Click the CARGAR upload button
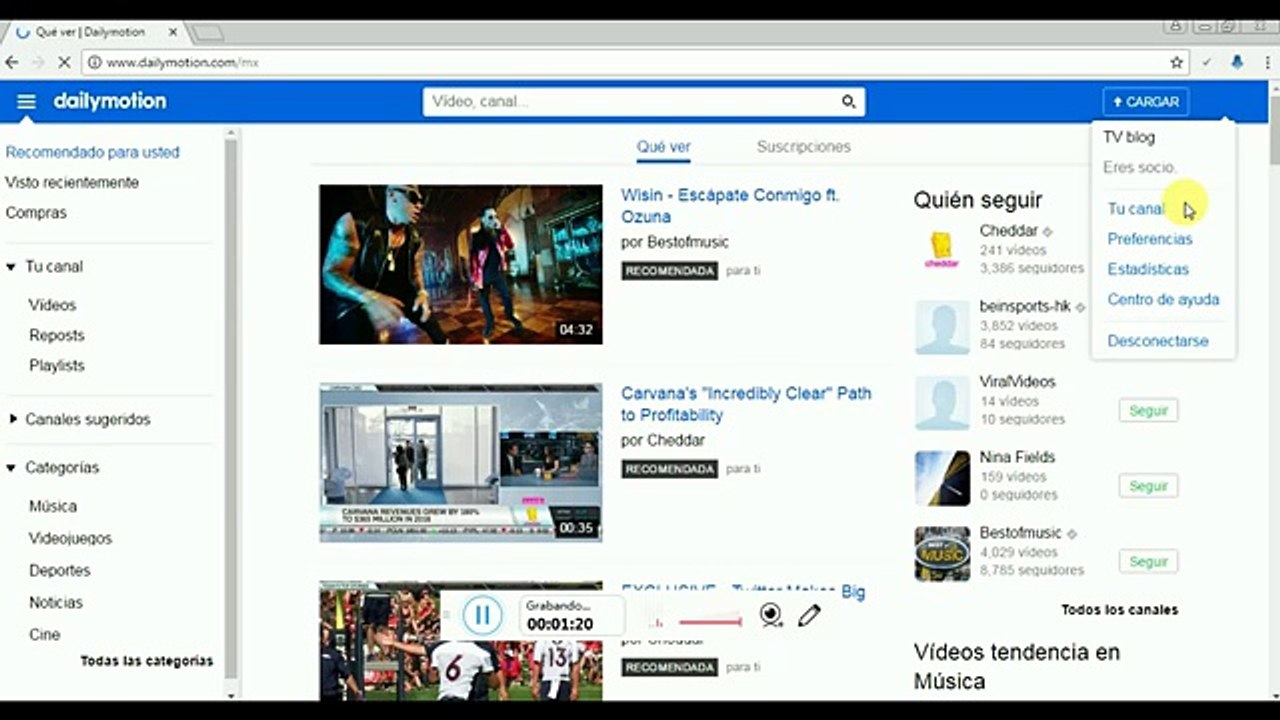This screenshot has height=720, width=1280. (x=1146, y=102)
